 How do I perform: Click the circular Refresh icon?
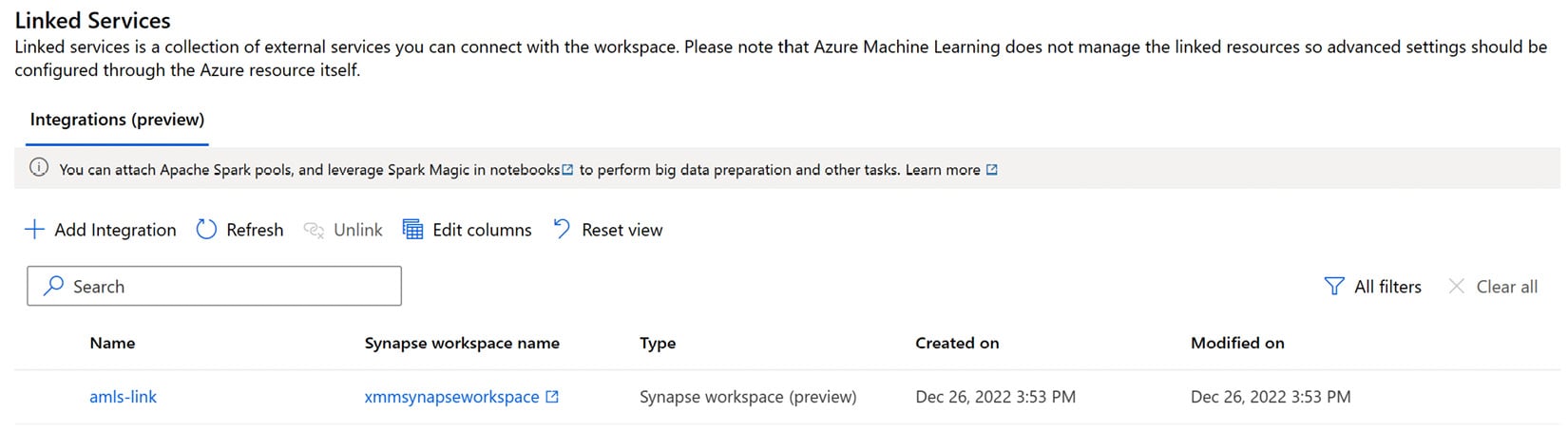pyautogui.click(x=206, y=230)
